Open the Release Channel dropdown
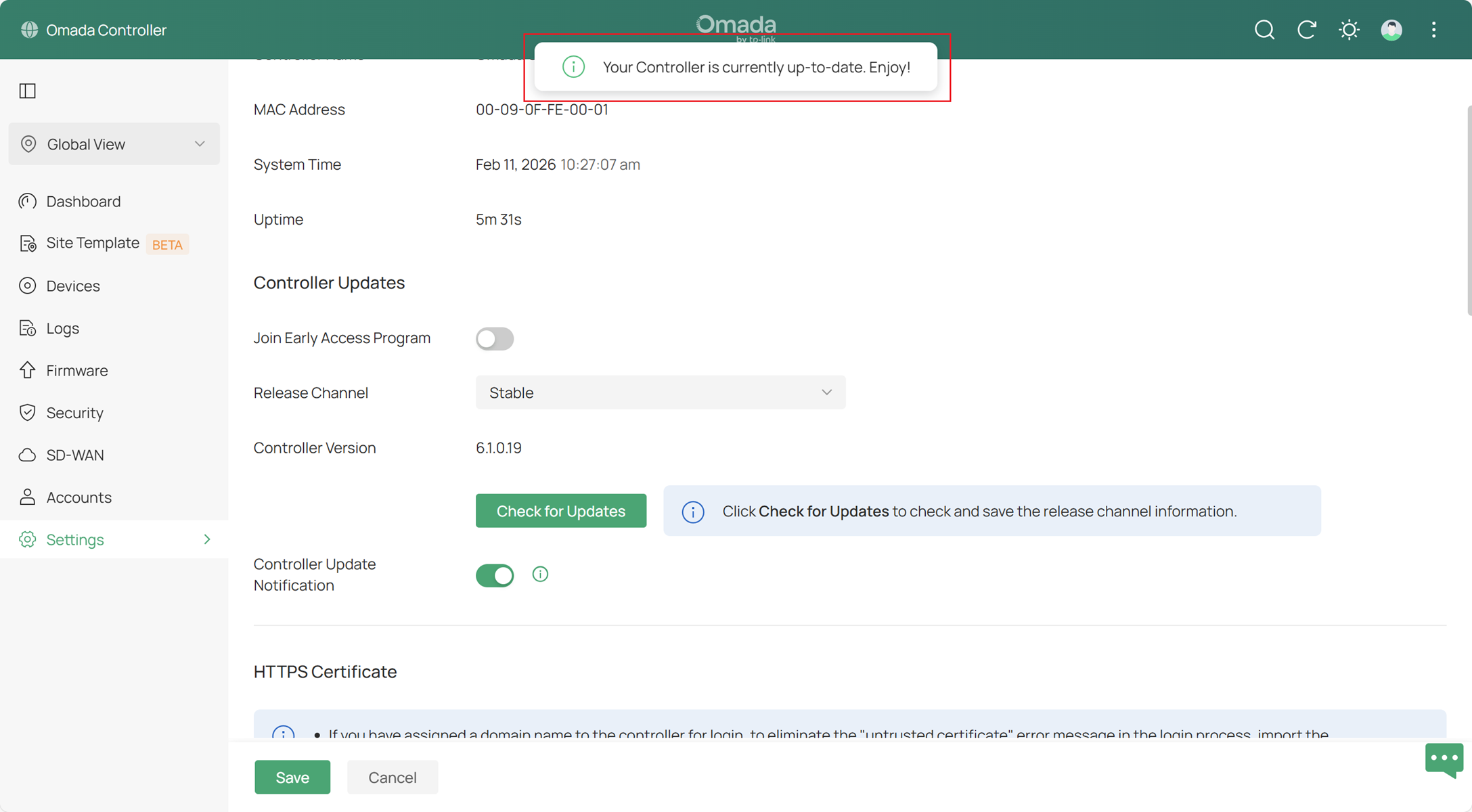1472x812 pixels. pos(660,392)
